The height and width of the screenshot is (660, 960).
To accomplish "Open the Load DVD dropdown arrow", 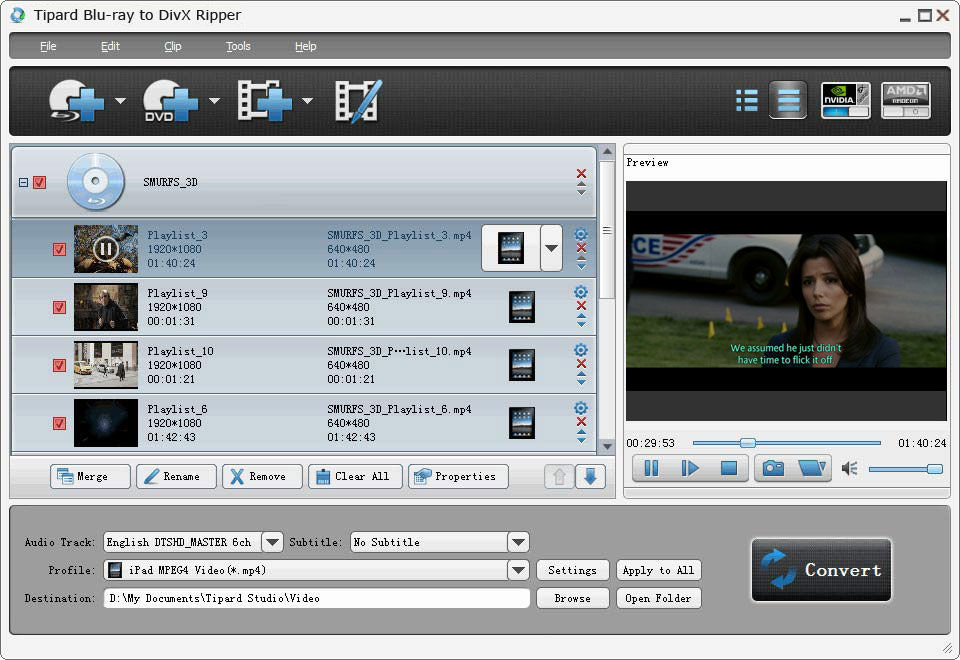I will [x=214, y=100].
